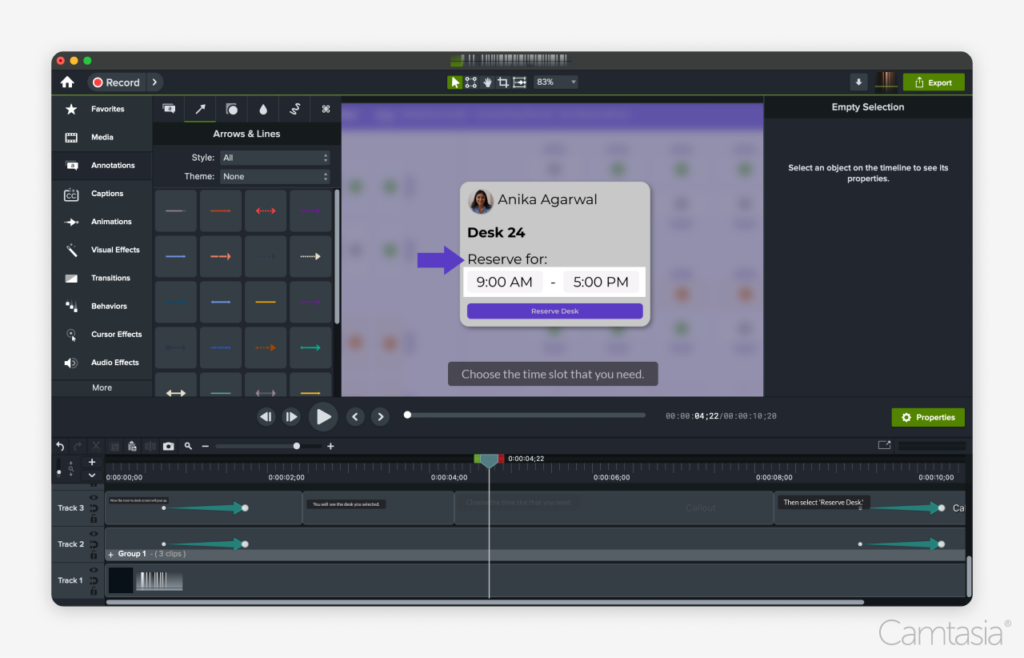Split clip at playhead
The height and width of the screenshot is (658, 1024).
[x=150, y=446]
